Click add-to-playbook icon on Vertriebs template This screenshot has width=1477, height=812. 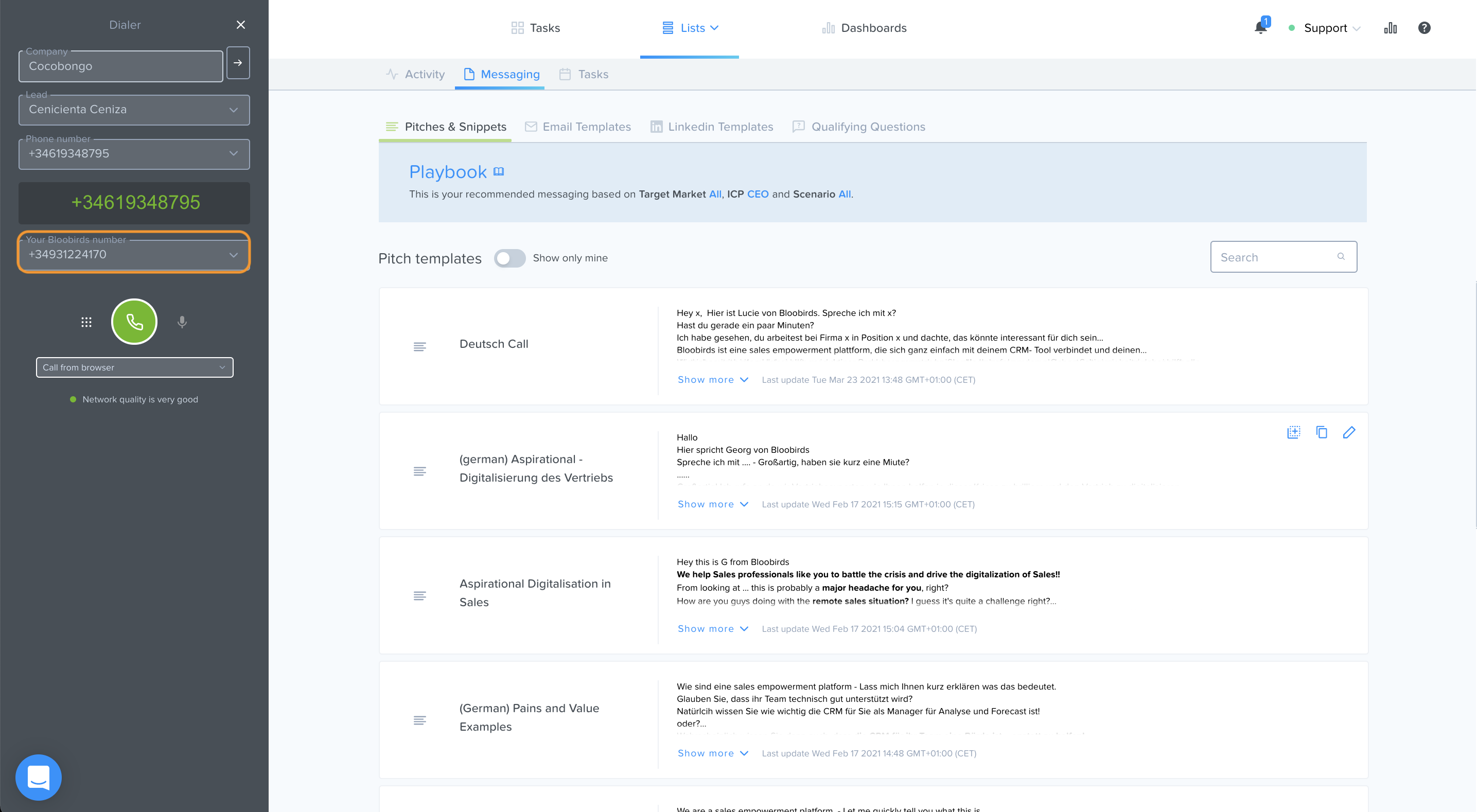(x=1293, y=432)
